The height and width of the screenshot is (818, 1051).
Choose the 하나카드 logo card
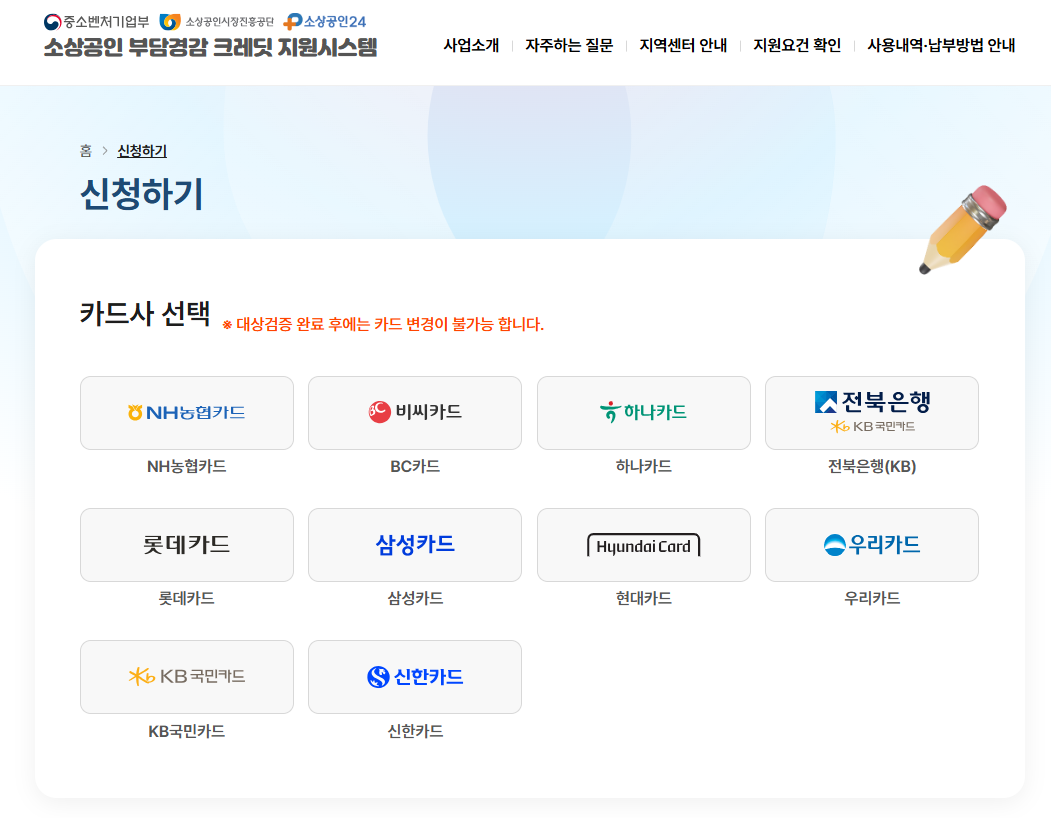[643, 412]
